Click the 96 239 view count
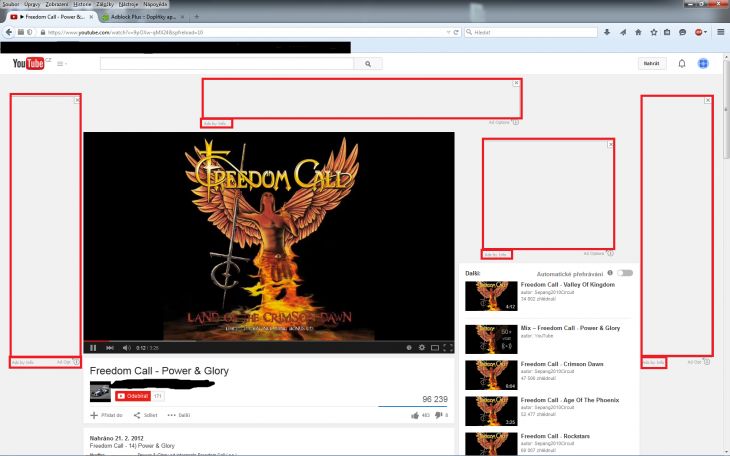 435,399
